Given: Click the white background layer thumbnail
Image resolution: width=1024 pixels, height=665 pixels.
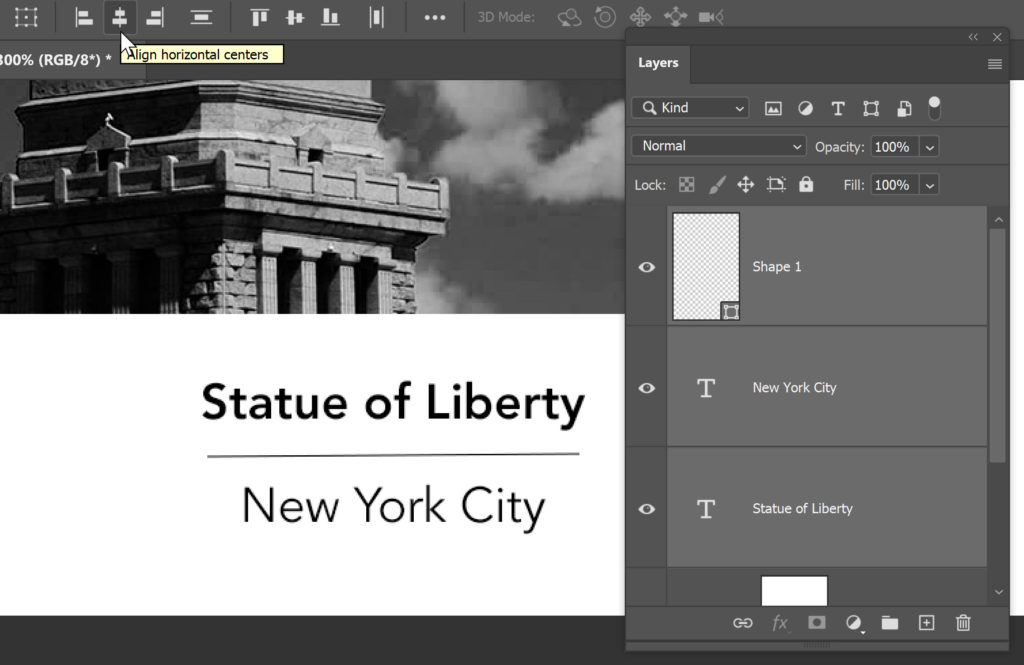Looking at the screenshot, I should click(x=794, y=591).
